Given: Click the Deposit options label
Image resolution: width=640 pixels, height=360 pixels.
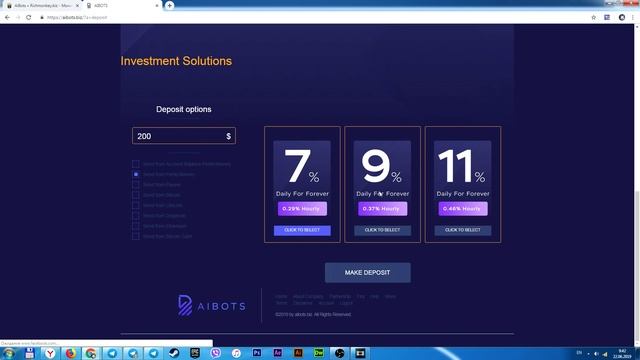Looking at the screenshot, I should click(184, 109).
